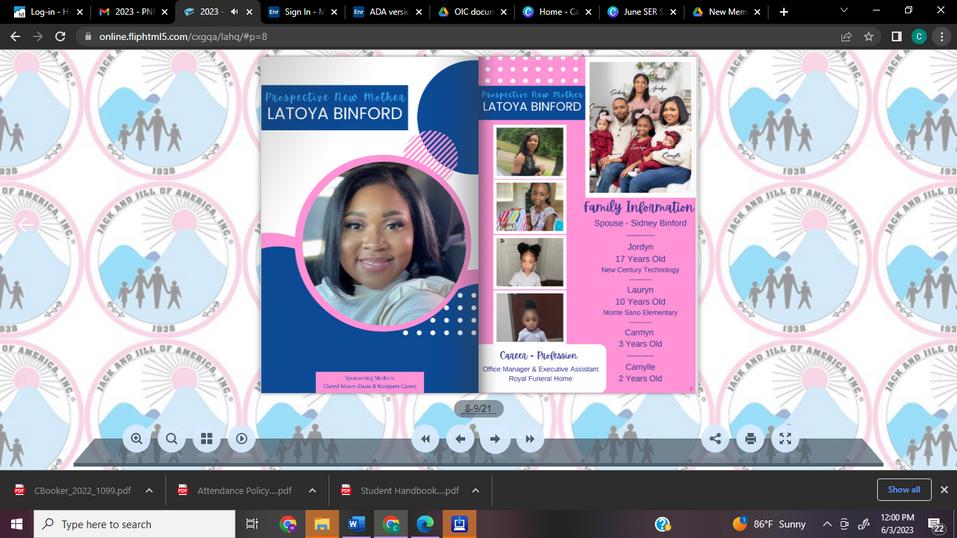Enter flipbook fullscreen mode
Viewport: 957px width, 538px height.
click(785, 438)
